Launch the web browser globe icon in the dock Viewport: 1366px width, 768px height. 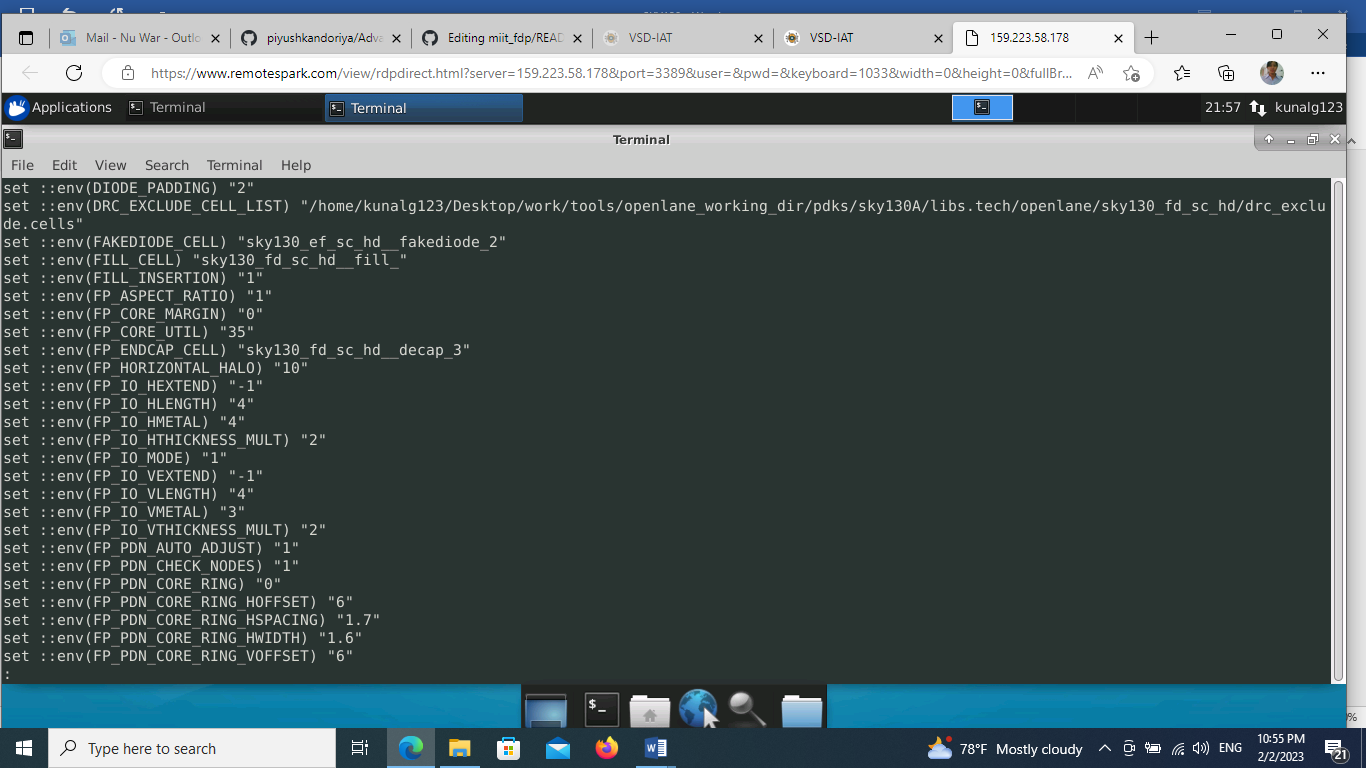pos(698,707)
